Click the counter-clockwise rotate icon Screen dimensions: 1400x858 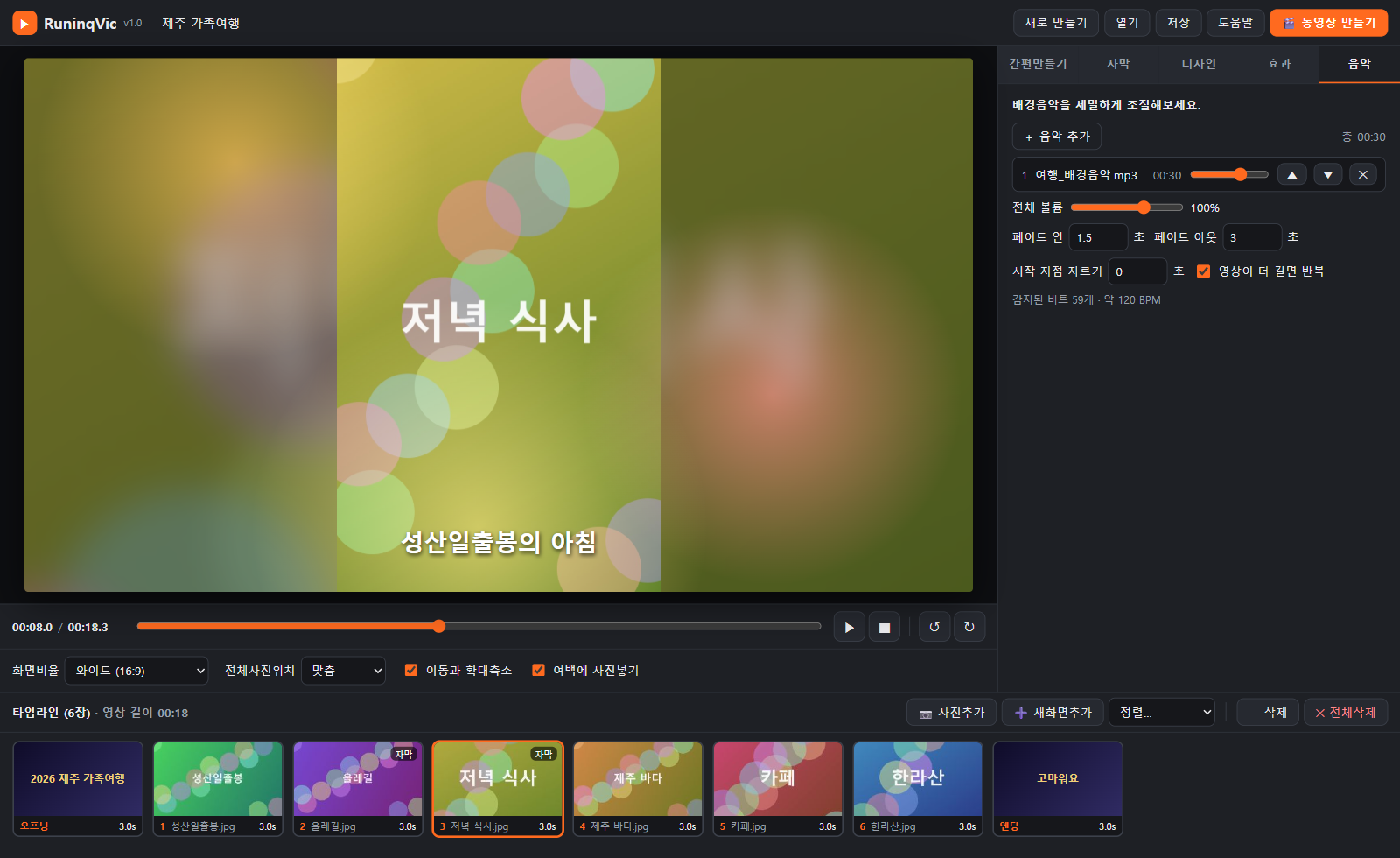point(934,627)
